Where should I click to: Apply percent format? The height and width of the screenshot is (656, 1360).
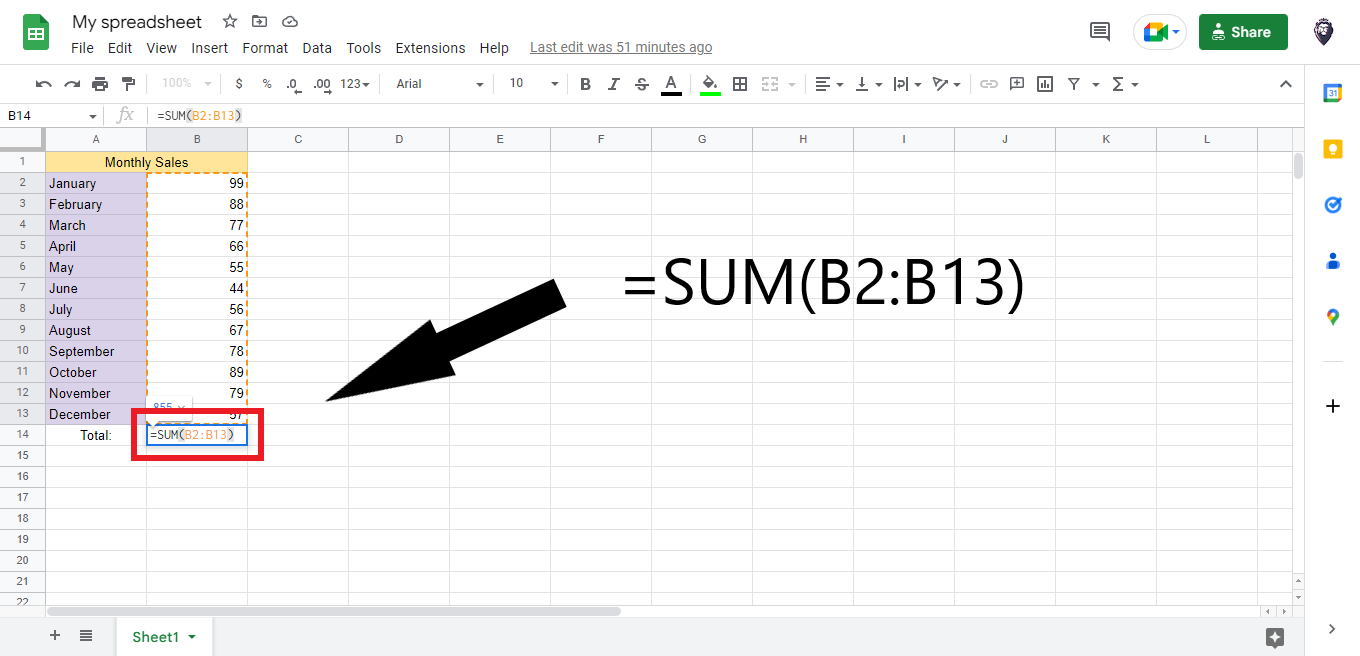click(x=266, y=84)
